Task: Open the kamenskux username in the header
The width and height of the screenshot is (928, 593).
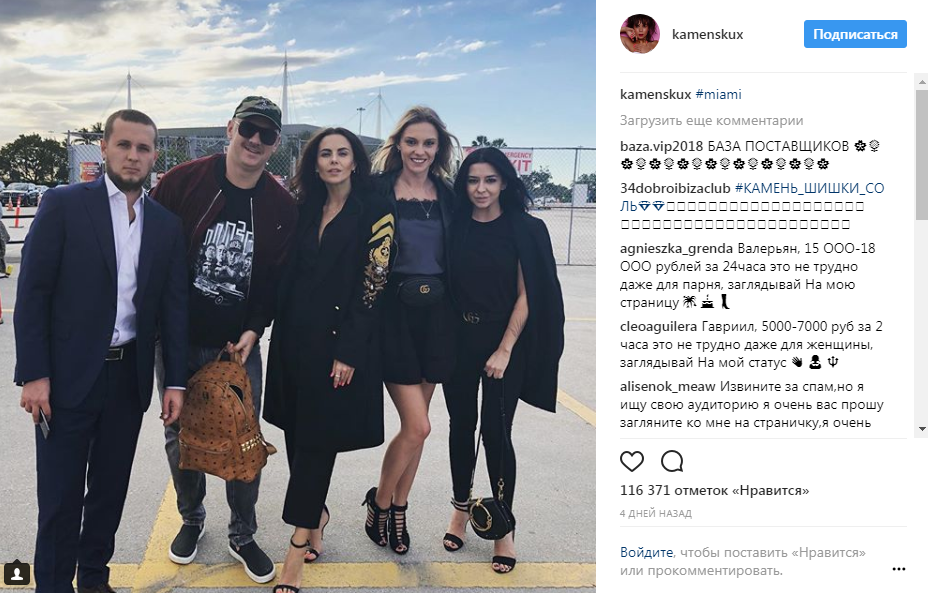Action: pyautogui.click(x=707, y=34)
